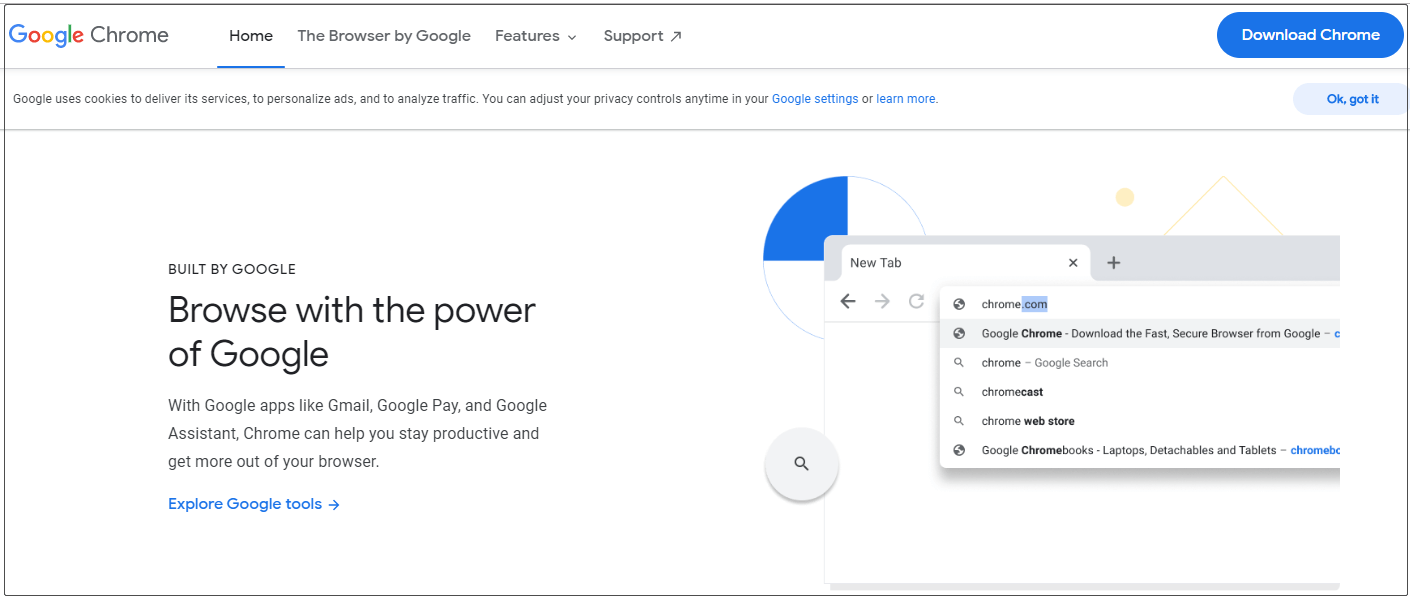Dismiss cookie notice with Ok, got it
The height and width of the screenshot is (599, 1410).
(1352, 99)
